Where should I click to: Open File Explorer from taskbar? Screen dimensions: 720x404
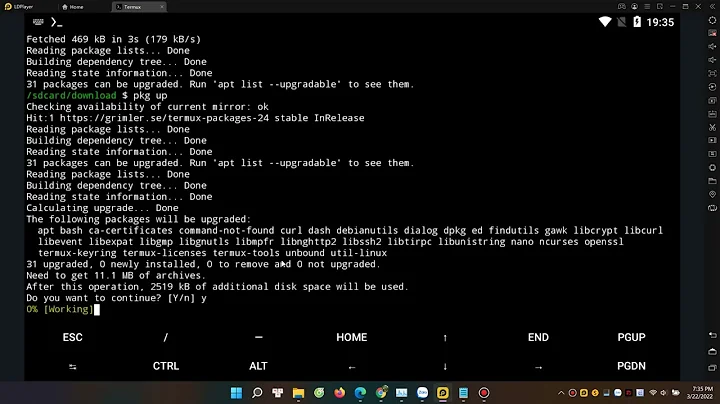pos(298,393)
